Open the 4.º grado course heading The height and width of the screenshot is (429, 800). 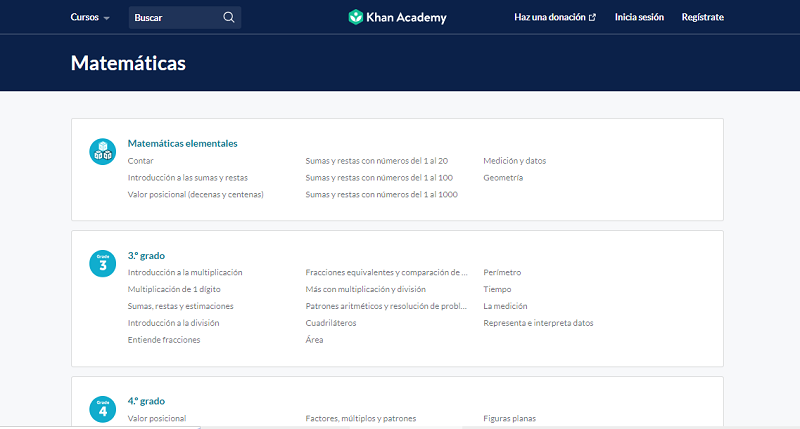(146, 401)
